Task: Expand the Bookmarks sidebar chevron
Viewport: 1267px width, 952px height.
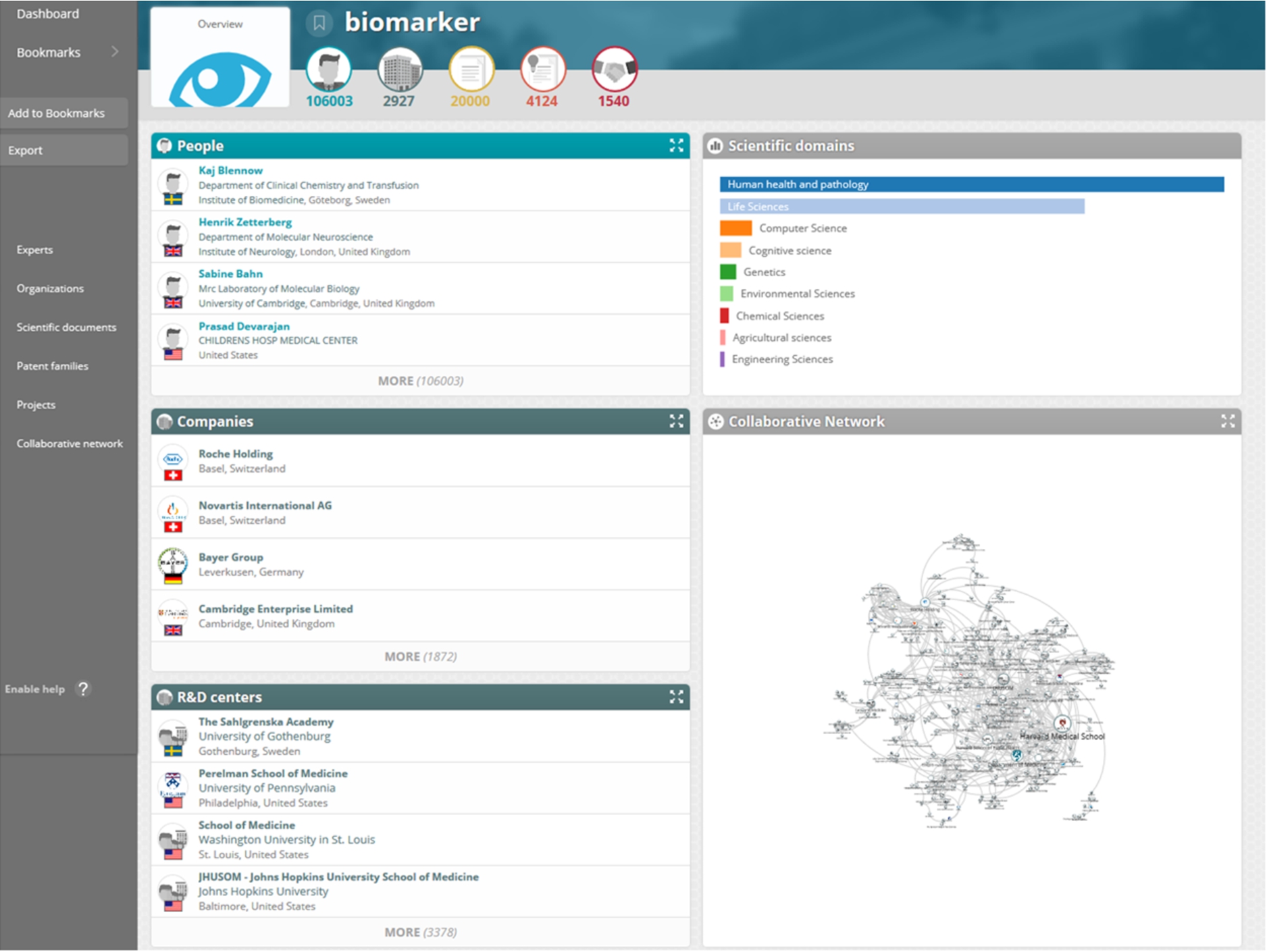Action: click(x=115, y=52)
